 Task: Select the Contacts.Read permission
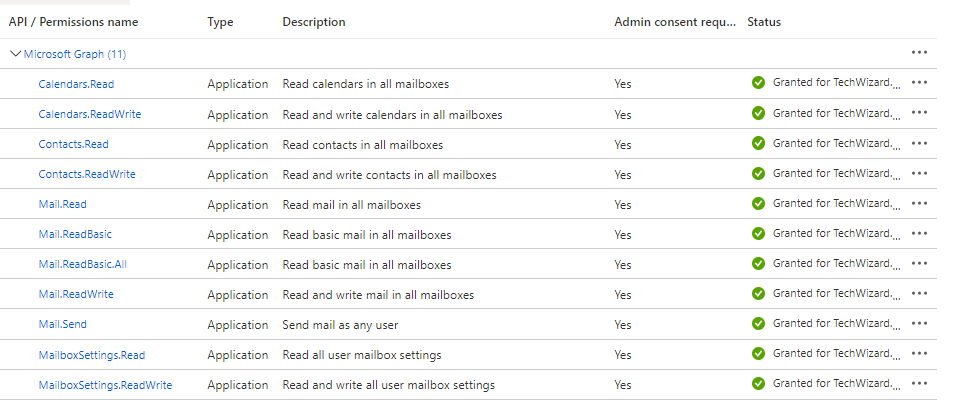pyautogui.click(x=73, y=144)
